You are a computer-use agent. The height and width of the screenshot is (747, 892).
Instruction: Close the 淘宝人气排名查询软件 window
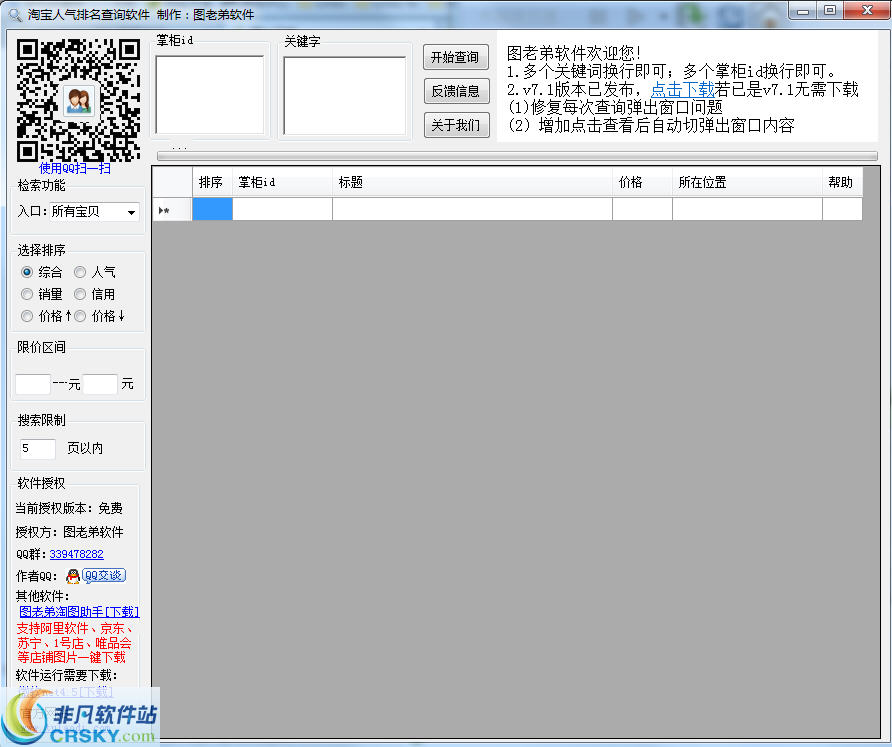coord(867,11)
